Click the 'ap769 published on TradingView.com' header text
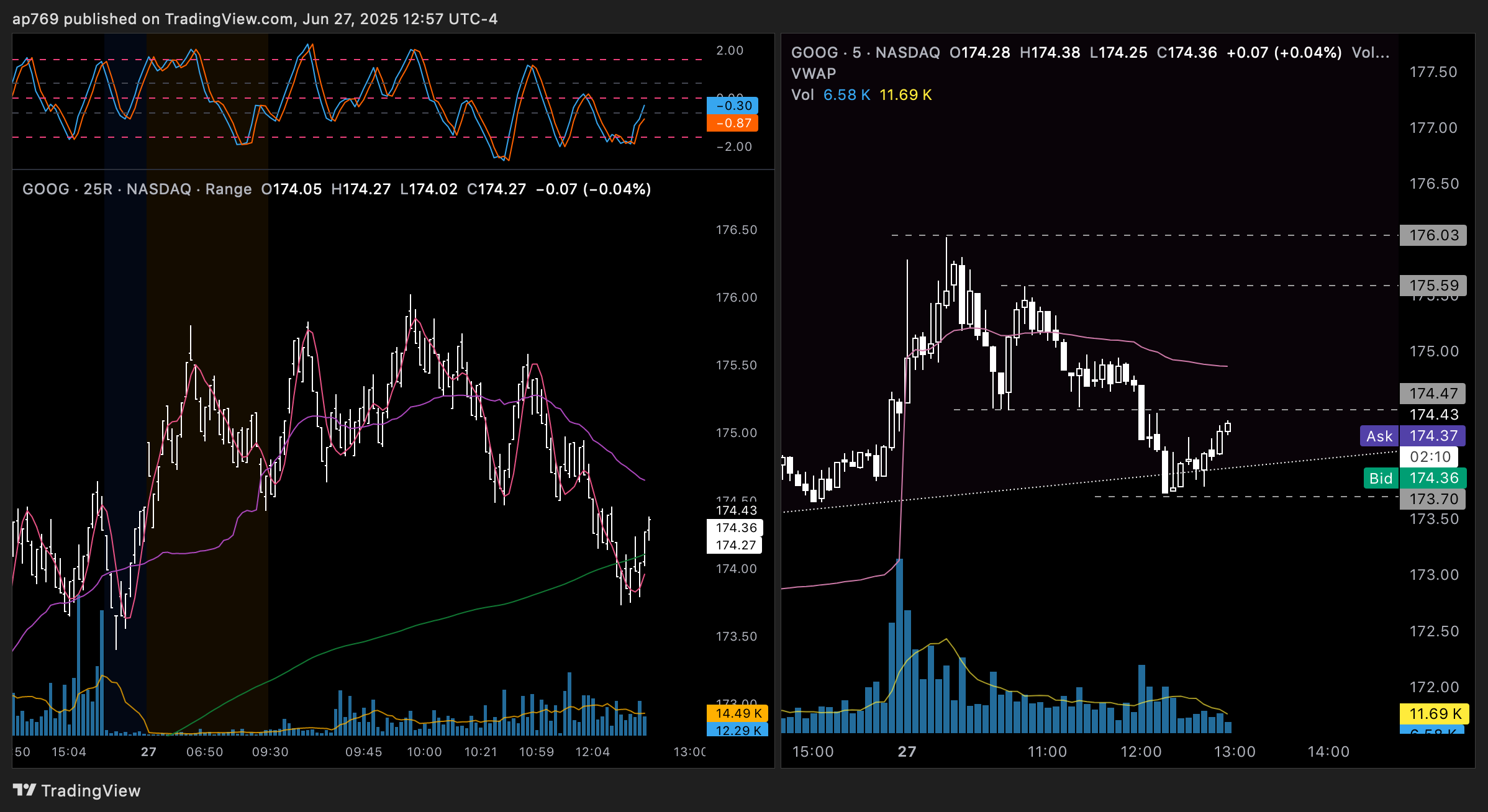Screen dimensions: 1488x812 click(x=152, y=19)
